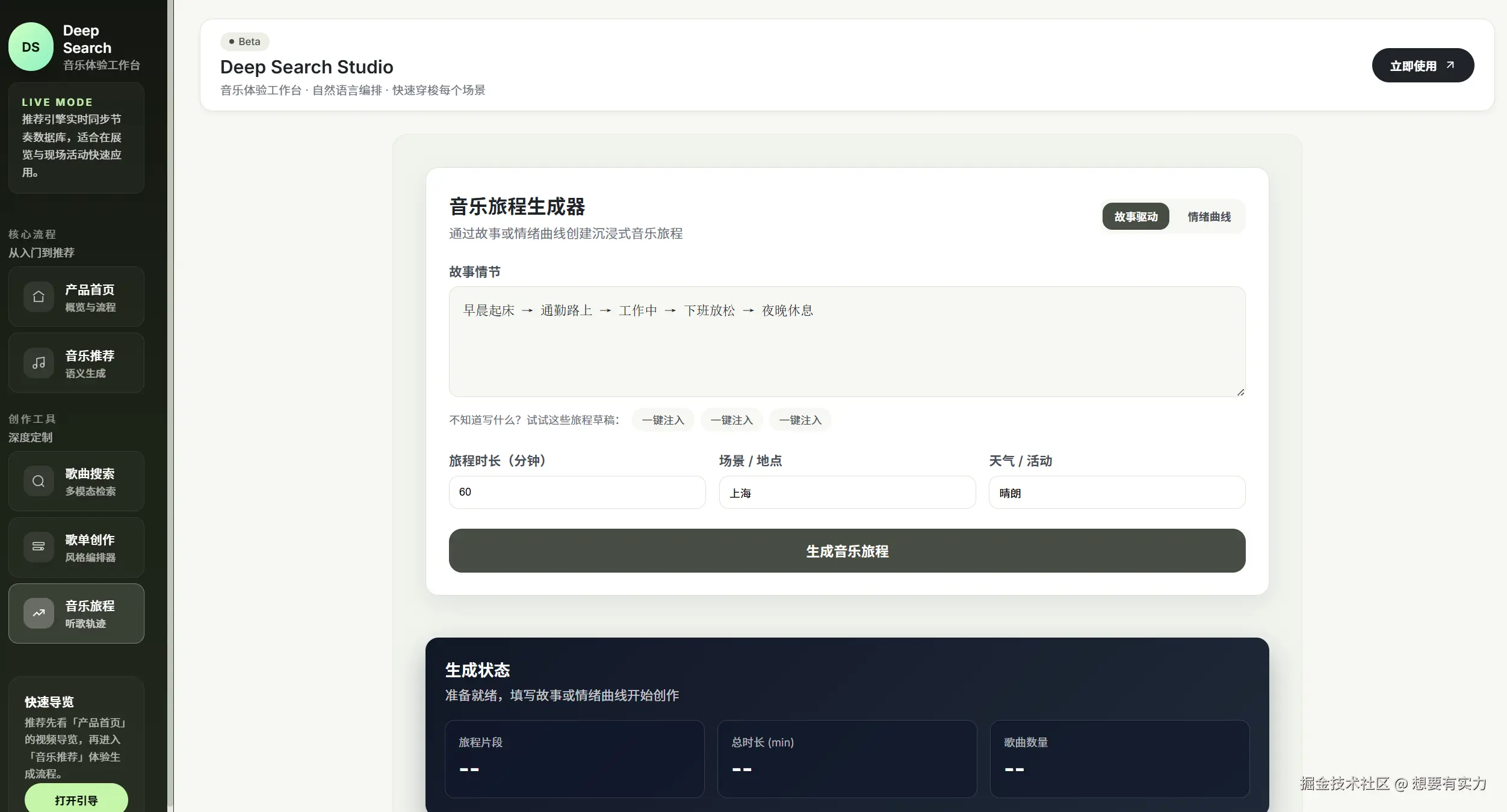Switch to 故事驱动 mode

point(1135,217)
